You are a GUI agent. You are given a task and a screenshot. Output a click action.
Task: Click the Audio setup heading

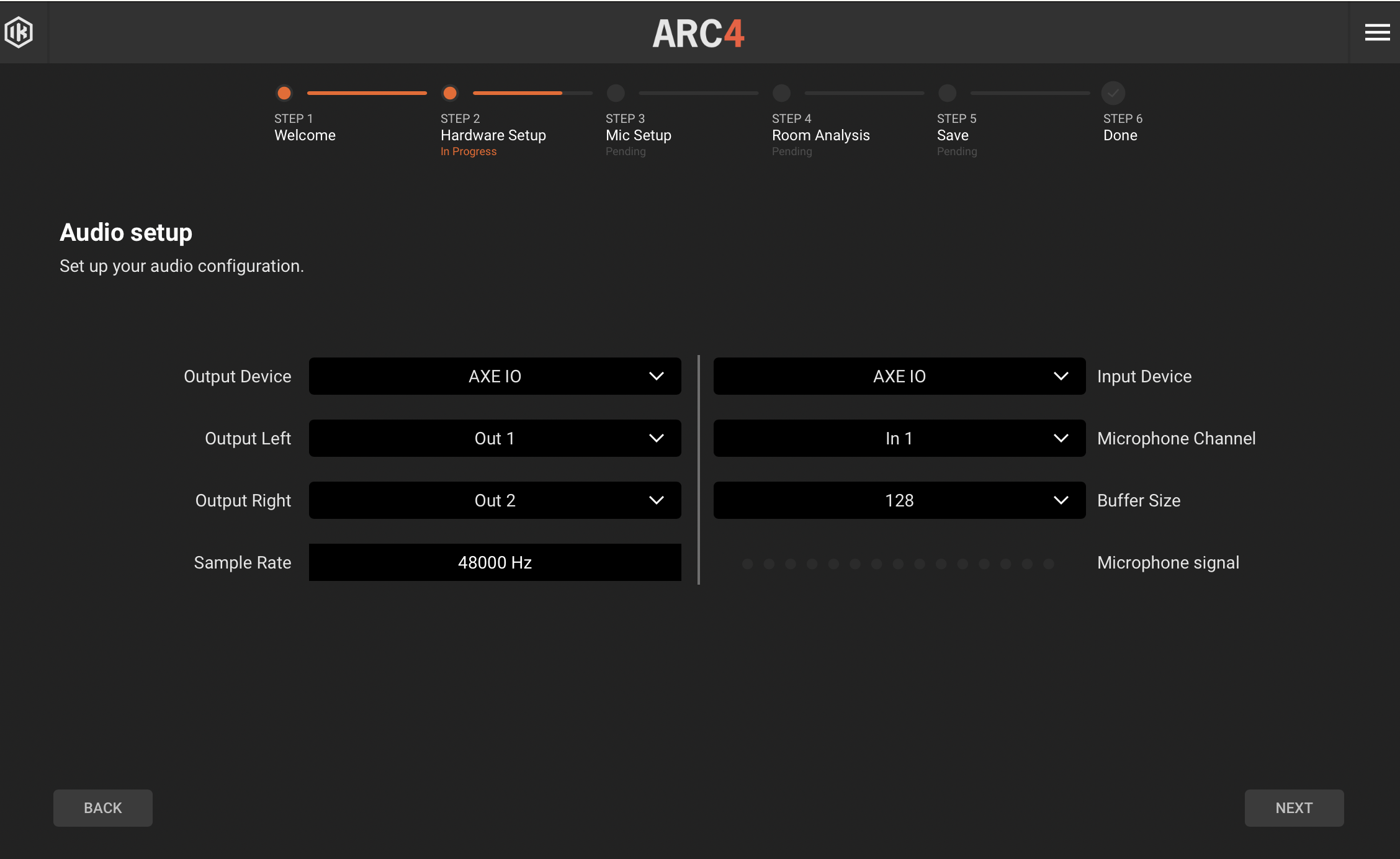126,233
